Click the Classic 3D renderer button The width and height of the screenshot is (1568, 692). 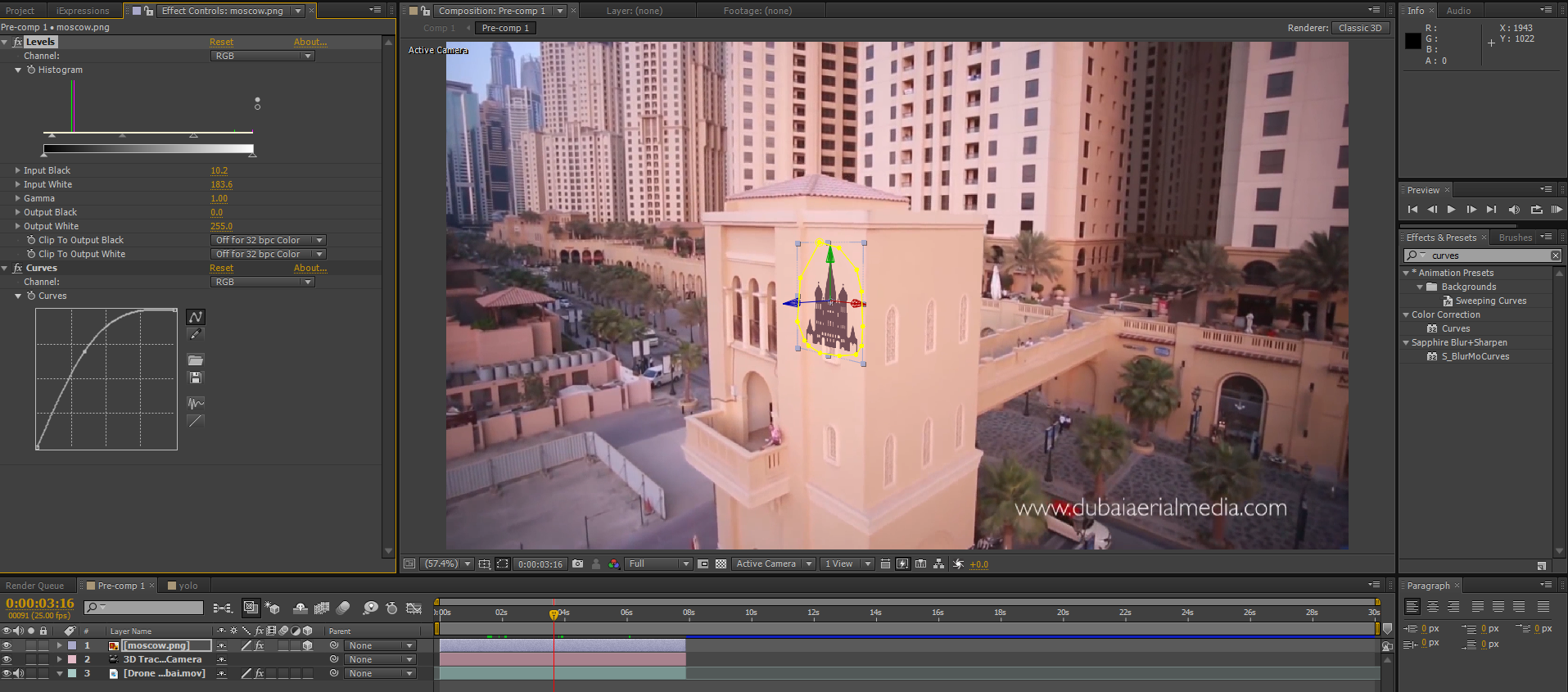pos(1360,28)
